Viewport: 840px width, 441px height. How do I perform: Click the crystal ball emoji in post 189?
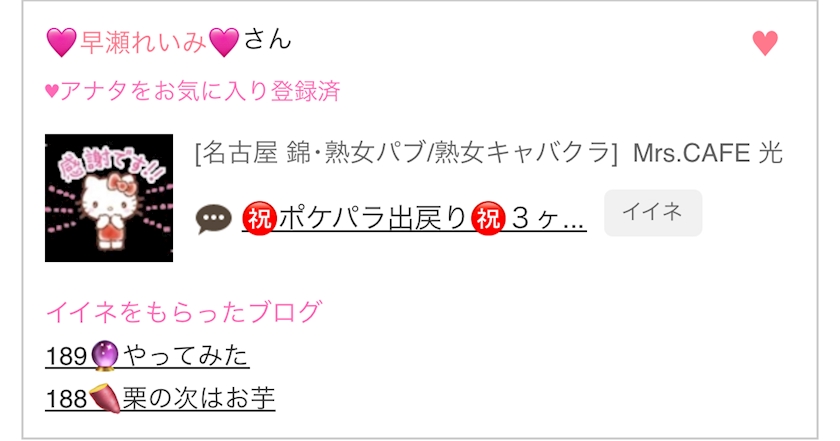104,355
